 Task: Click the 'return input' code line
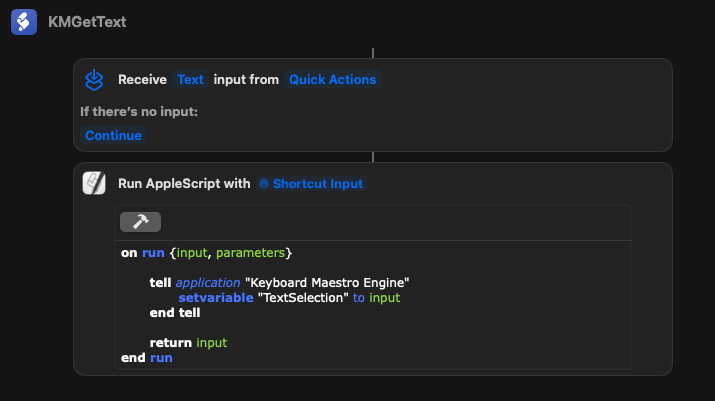188,343
